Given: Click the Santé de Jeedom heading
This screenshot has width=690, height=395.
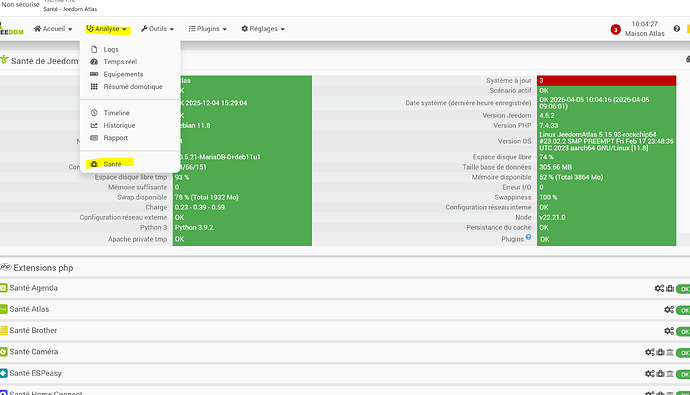Looking at the screenshot, I should 44,61.
